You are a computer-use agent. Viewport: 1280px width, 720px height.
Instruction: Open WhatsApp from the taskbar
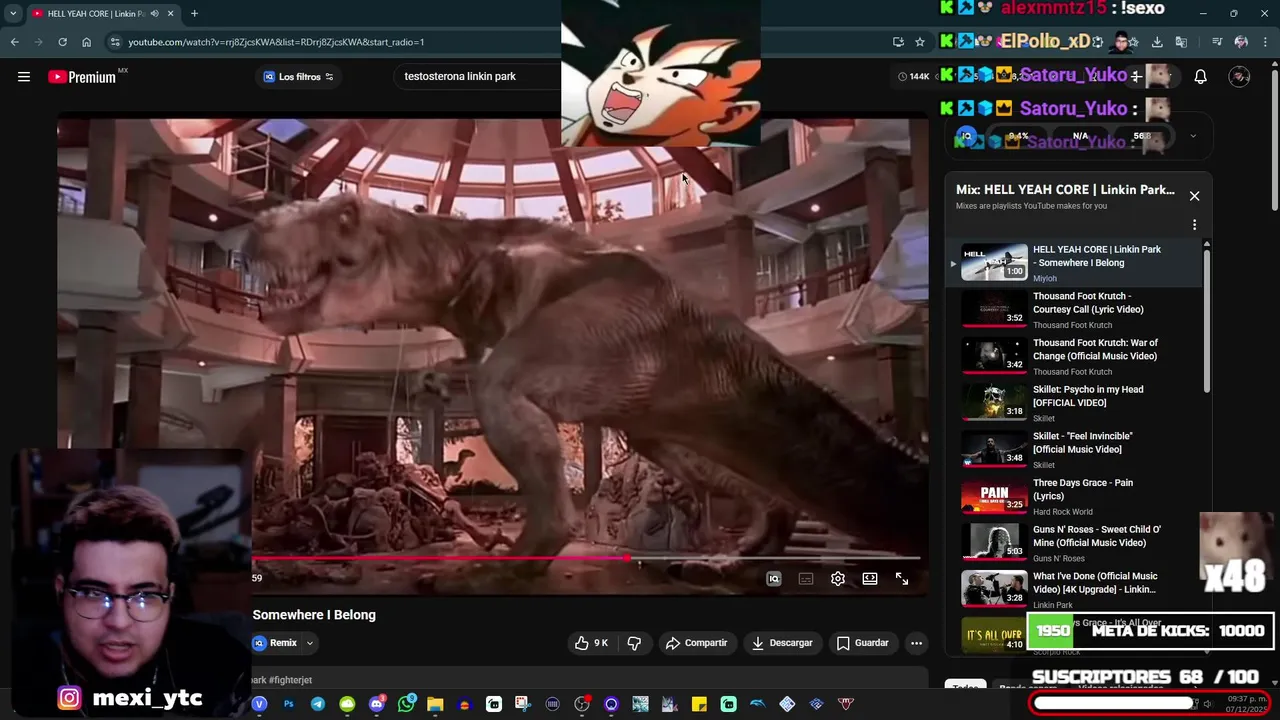(406, 704)
